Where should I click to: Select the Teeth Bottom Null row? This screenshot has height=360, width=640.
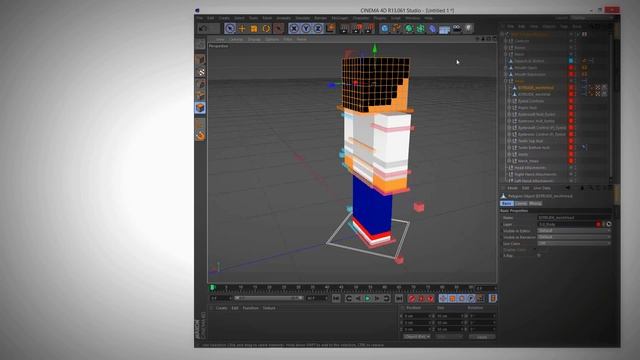click(x=533, y=148)
